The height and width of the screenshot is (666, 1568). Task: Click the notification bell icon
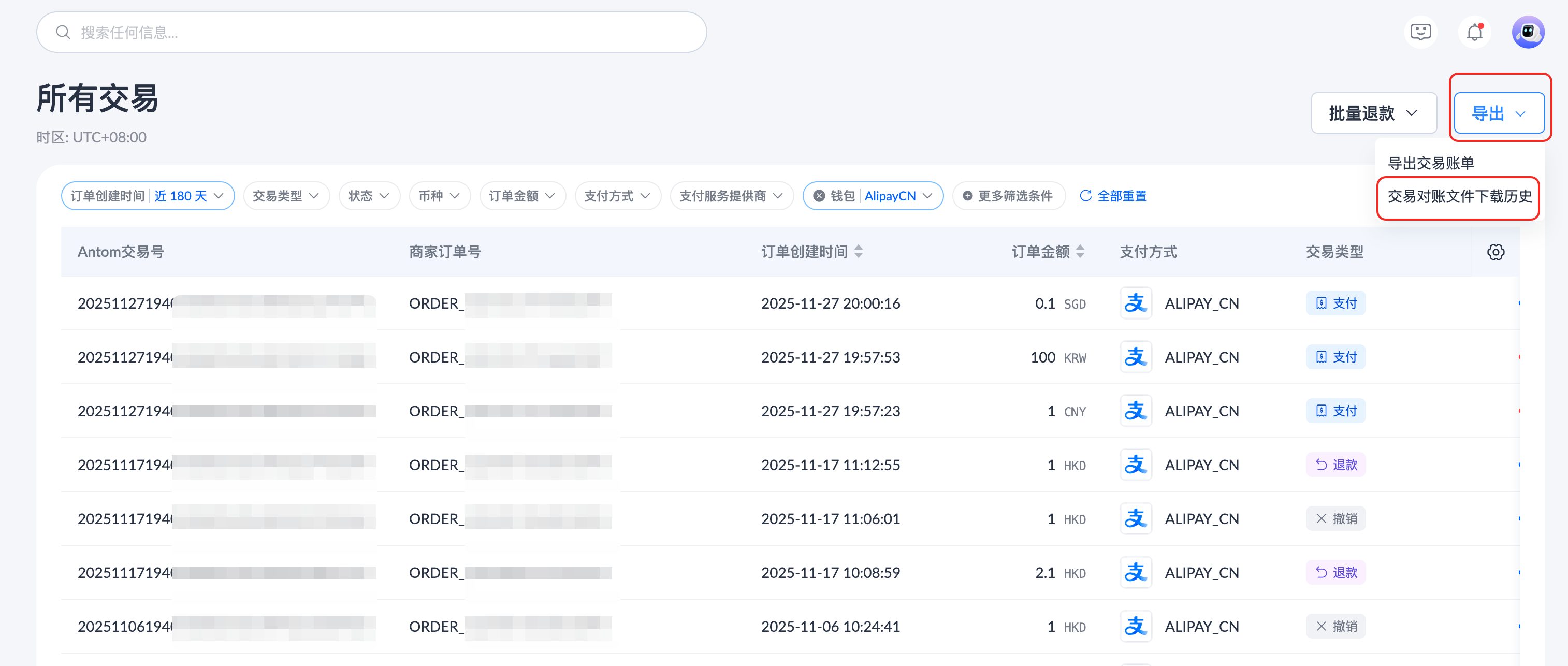1474,32
